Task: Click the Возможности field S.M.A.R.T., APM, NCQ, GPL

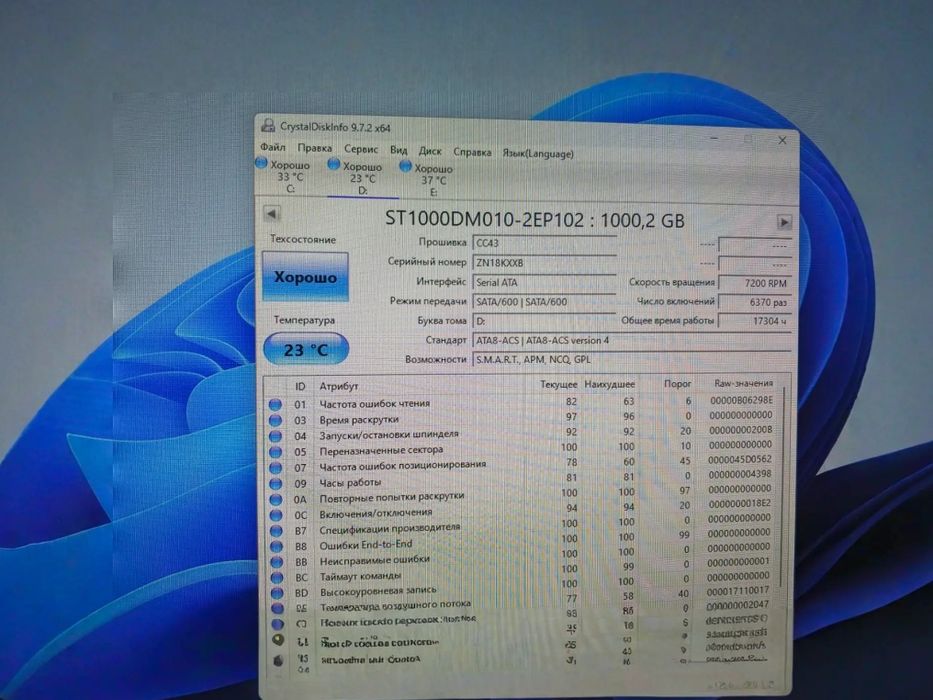Action: tap(631, 360)
